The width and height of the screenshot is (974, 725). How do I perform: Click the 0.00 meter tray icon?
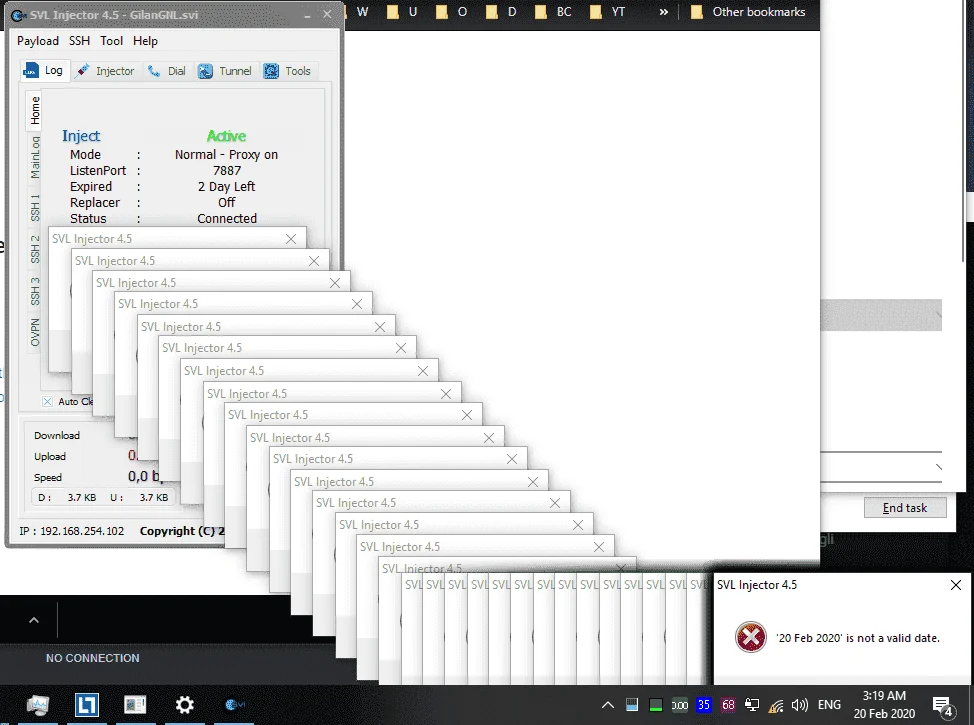point(680,704)
